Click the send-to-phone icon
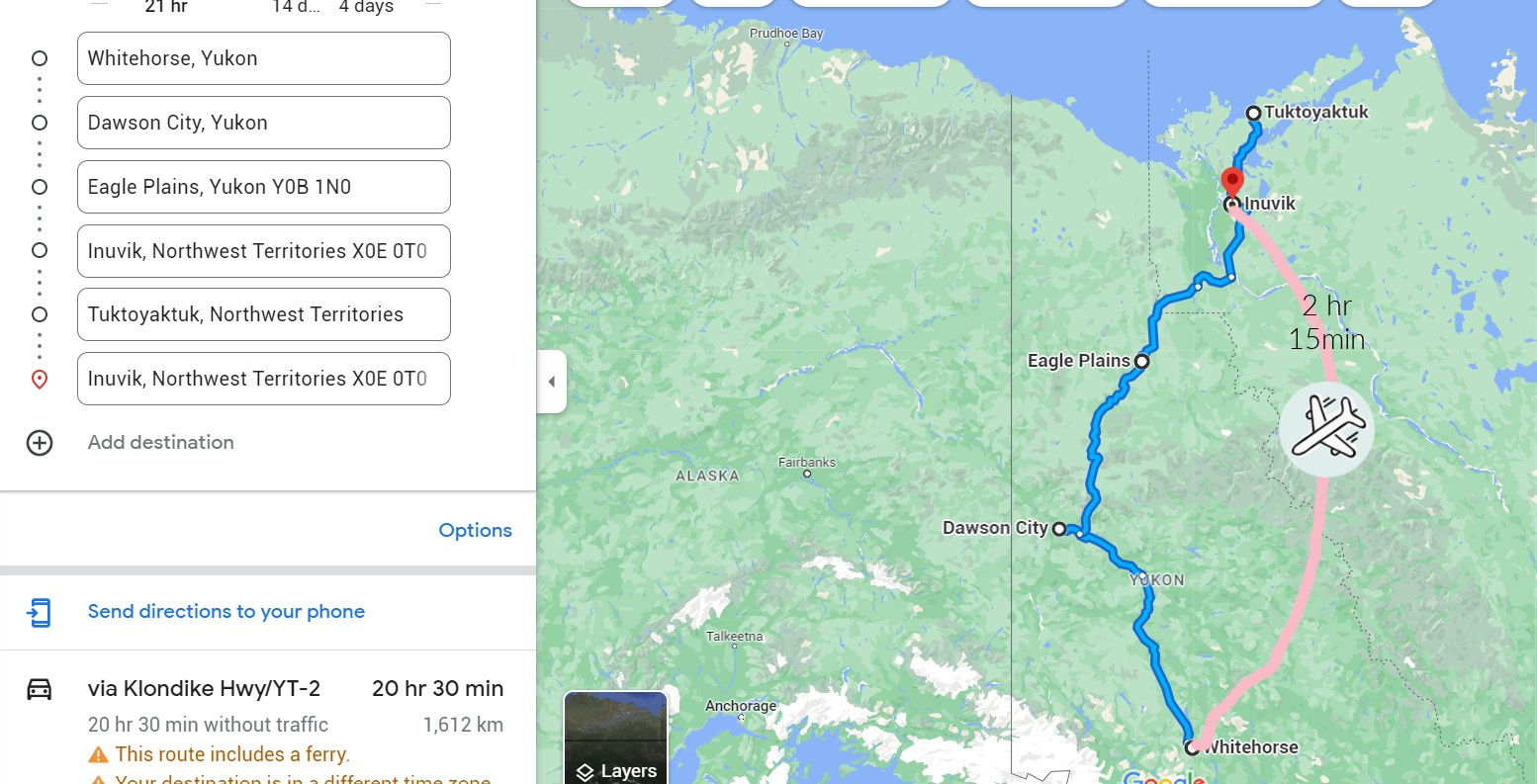1537x784 pixels. coord(39,612)
